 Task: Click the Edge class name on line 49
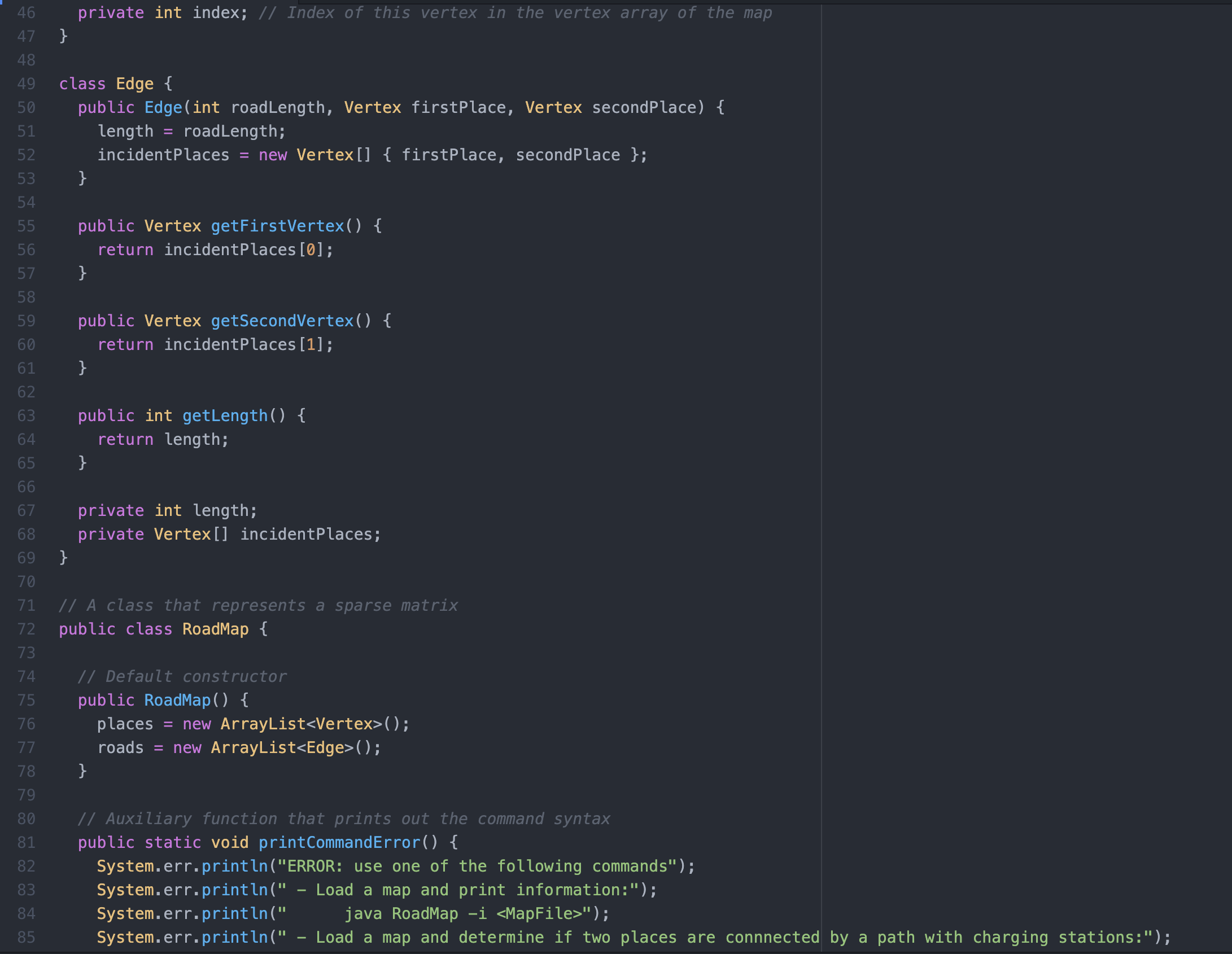click(134, 84)
